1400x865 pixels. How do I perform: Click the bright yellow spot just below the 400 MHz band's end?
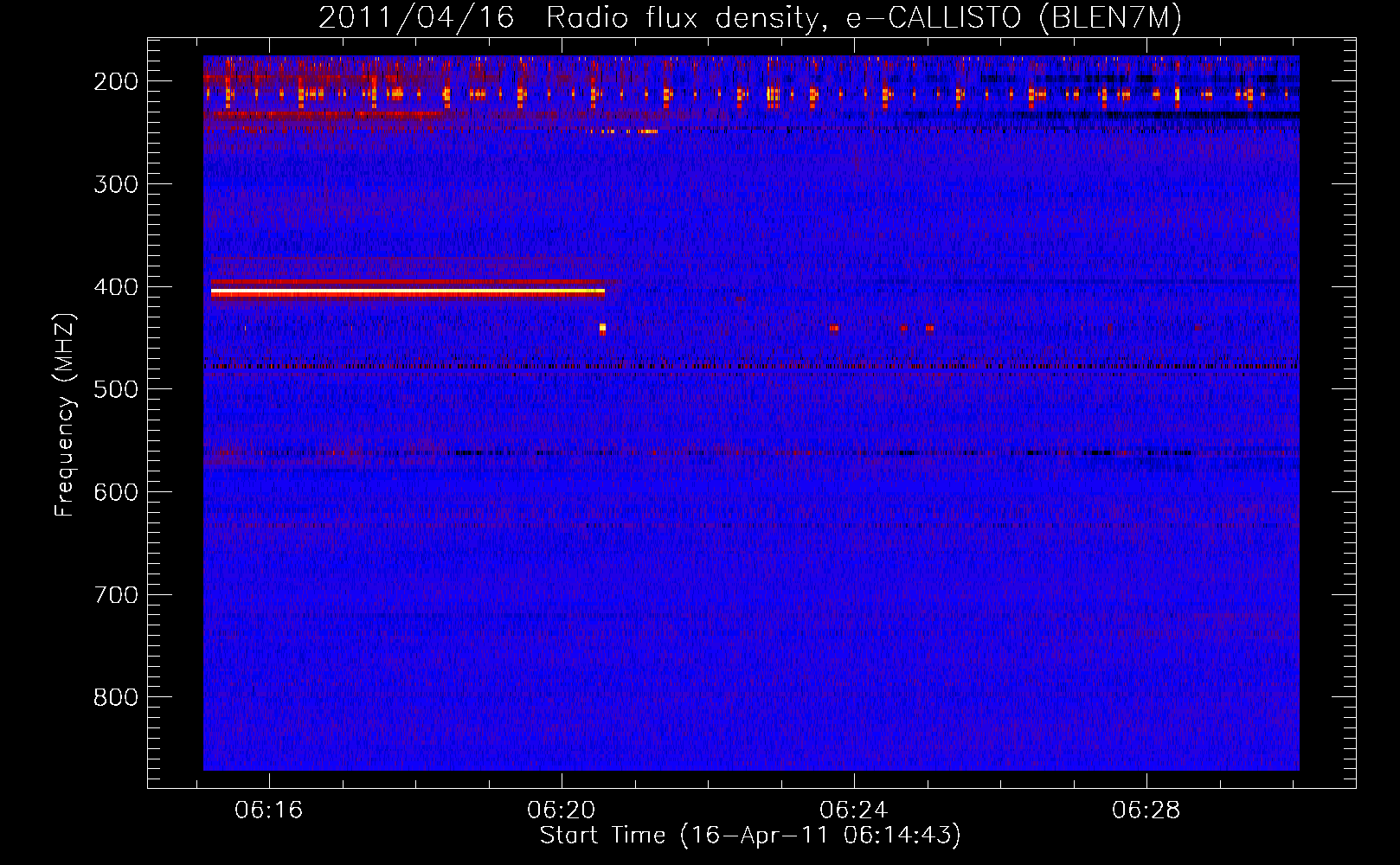[602, 329]
